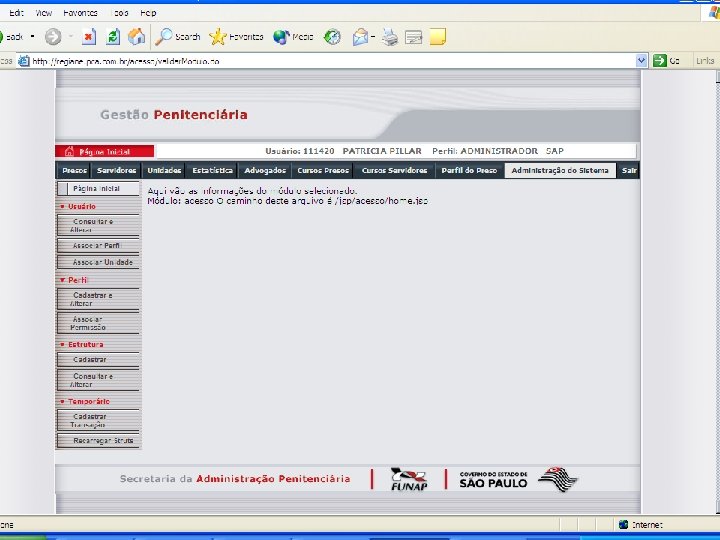
Task: Open browsing History clock icon
Action: click(332, 37)
